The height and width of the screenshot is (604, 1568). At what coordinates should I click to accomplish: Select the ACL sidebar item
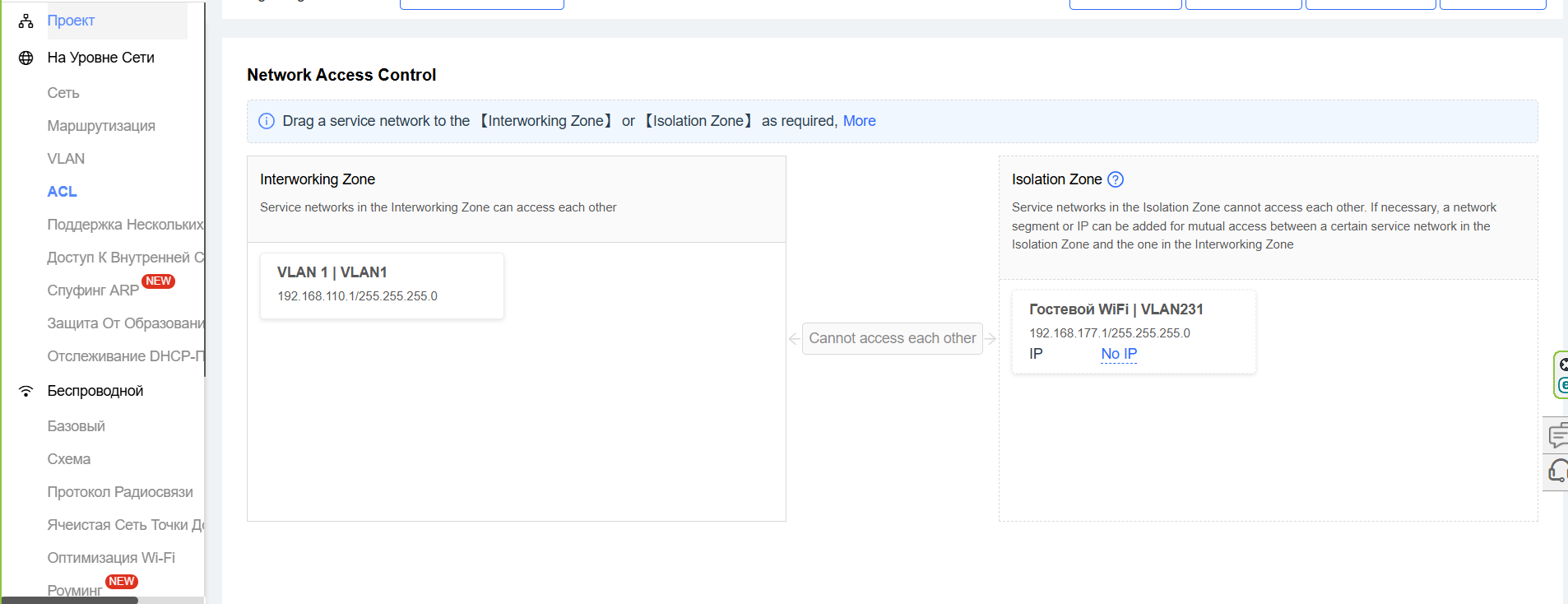[62, 192]
